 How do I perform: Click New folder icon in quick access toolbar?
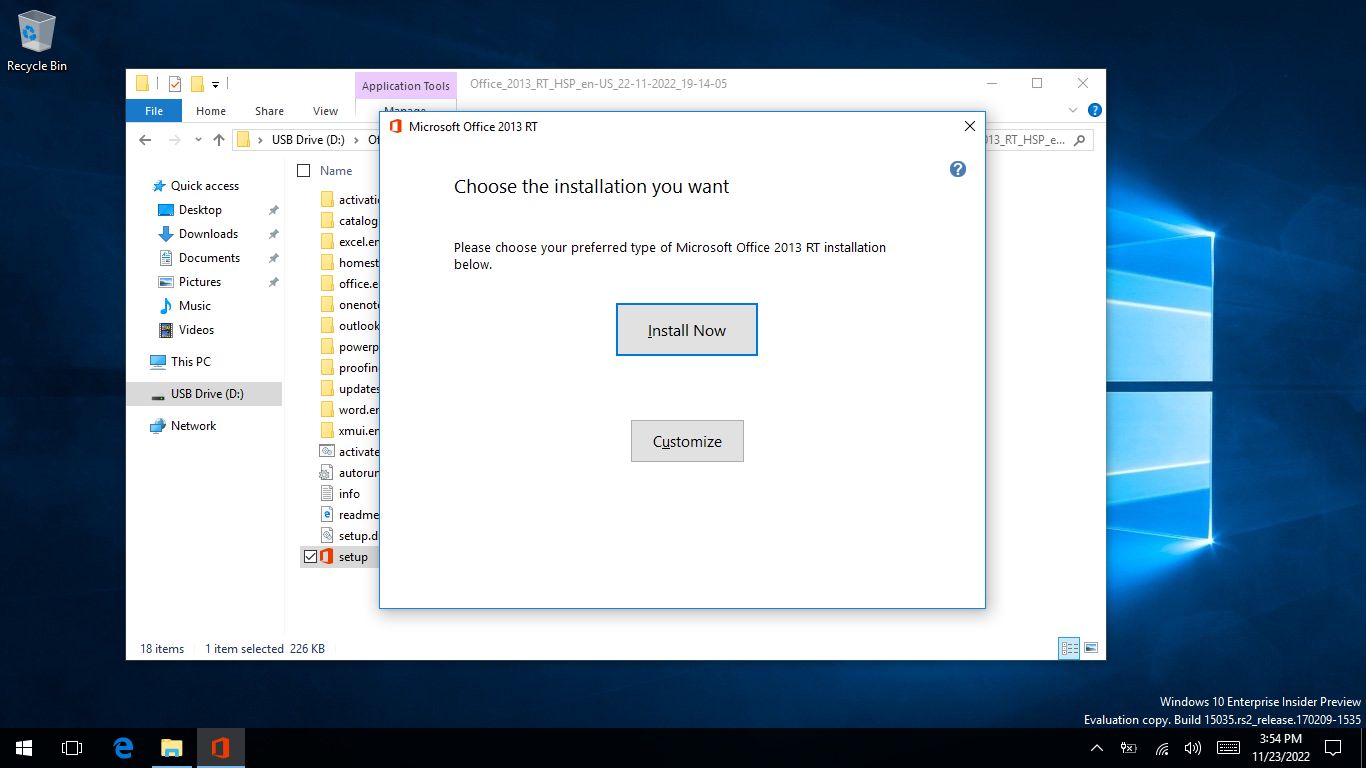197,84
